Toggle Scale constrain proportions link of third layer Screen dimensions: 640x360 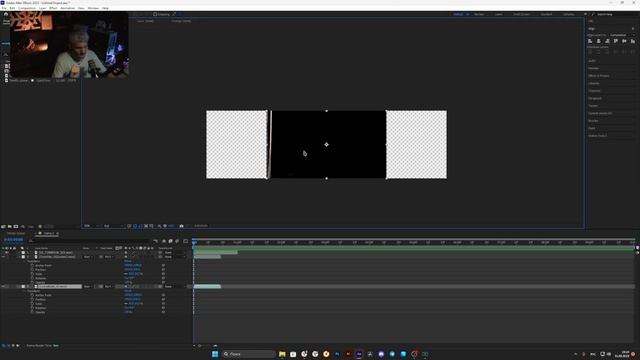126,304
